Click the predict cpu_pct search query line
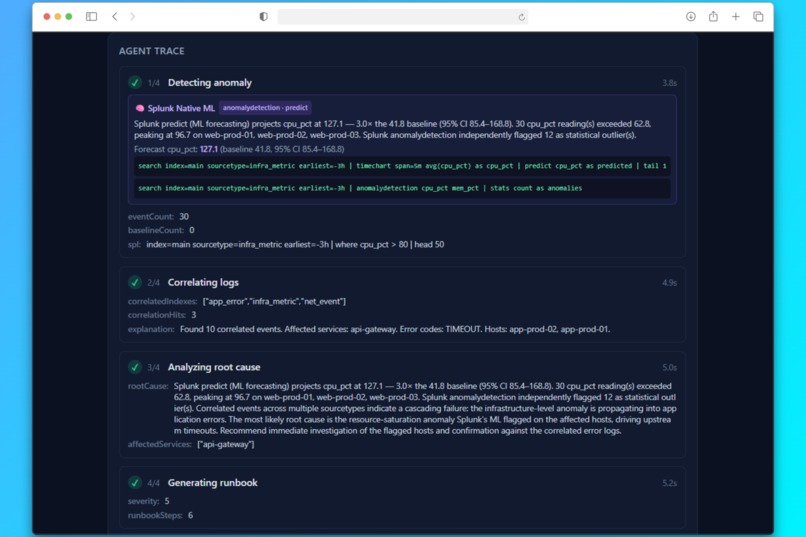 pos(402,166)
